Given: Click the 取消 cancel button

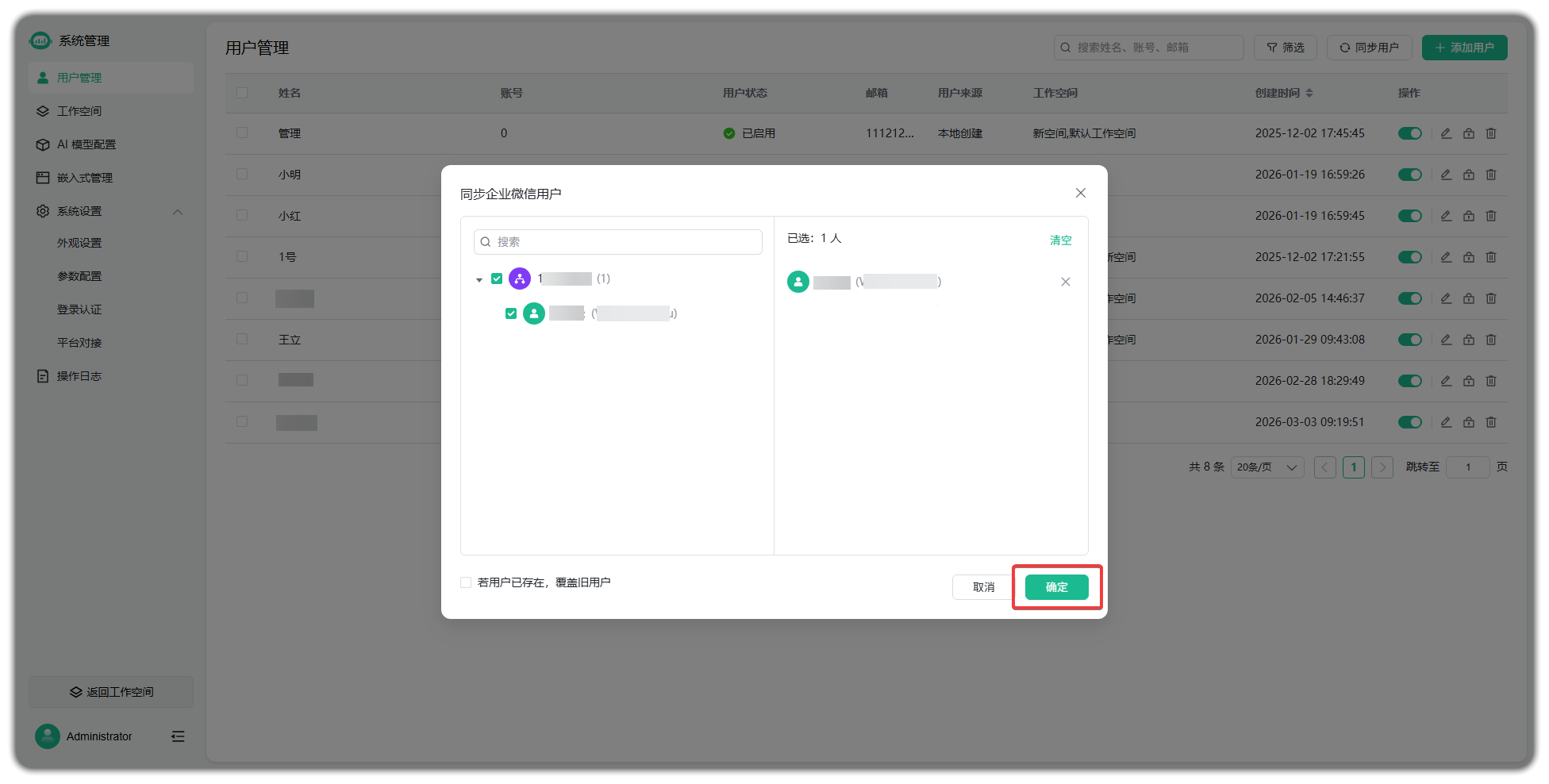Looking at the screenshot, I should [983, 587].
